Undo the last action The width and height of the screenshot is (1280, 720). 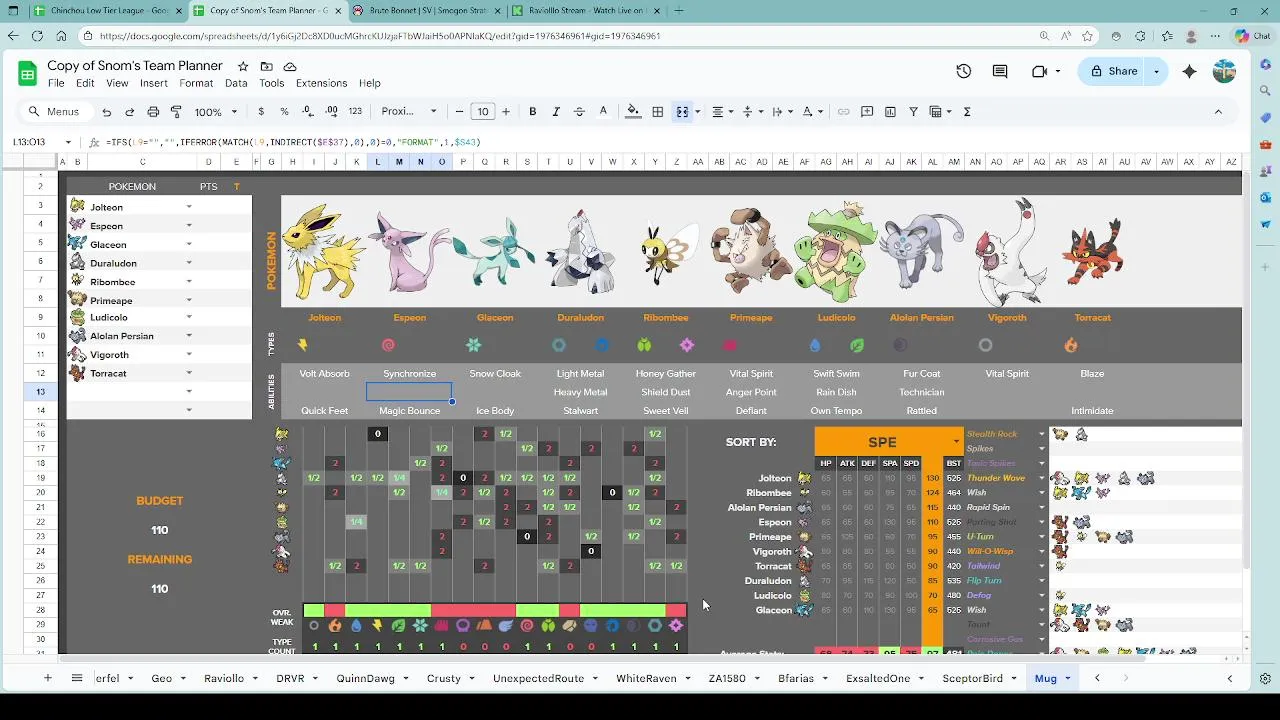pos(107,112)
